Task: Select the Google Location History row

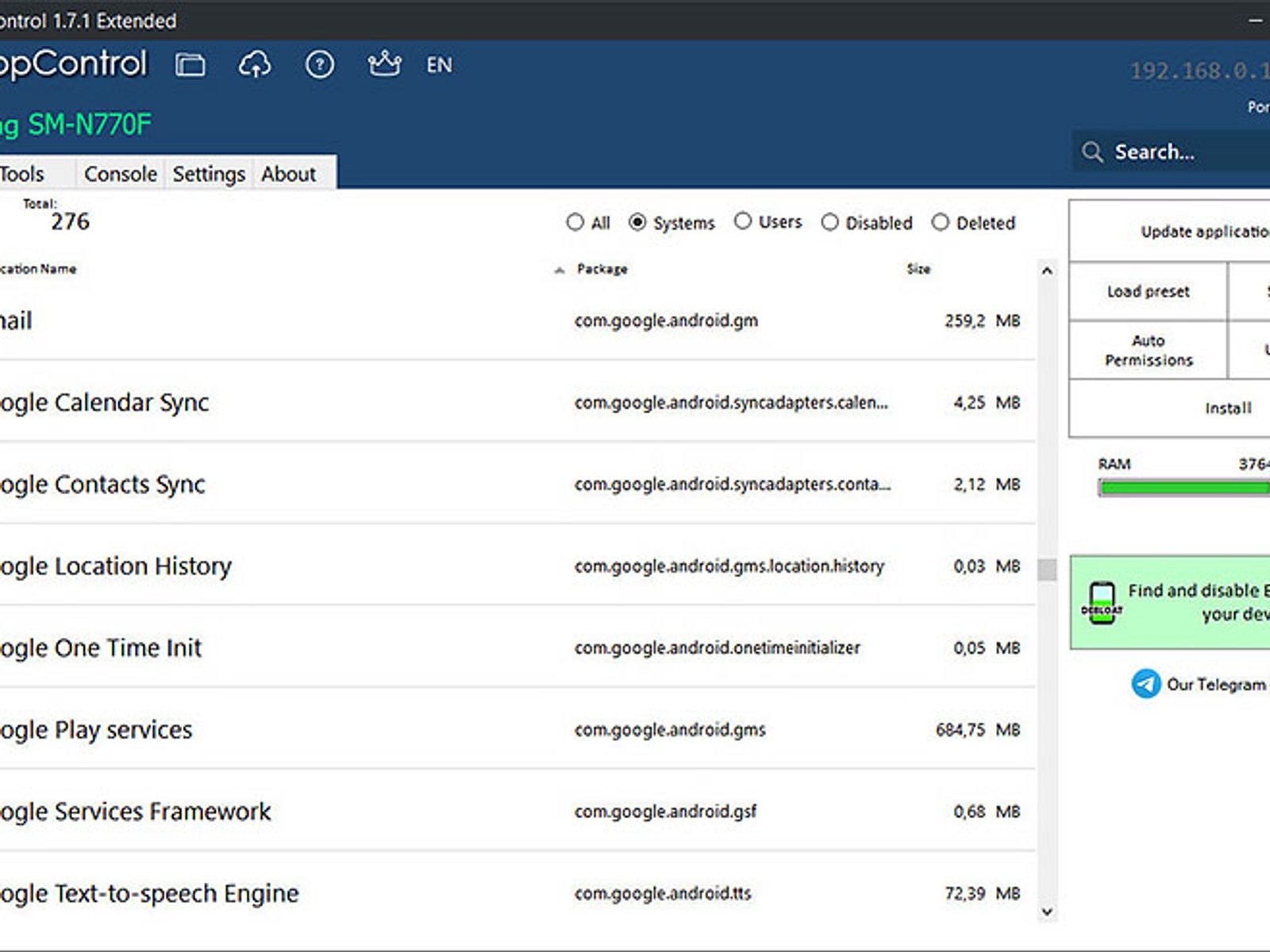Action: click(x=518, y=566)
